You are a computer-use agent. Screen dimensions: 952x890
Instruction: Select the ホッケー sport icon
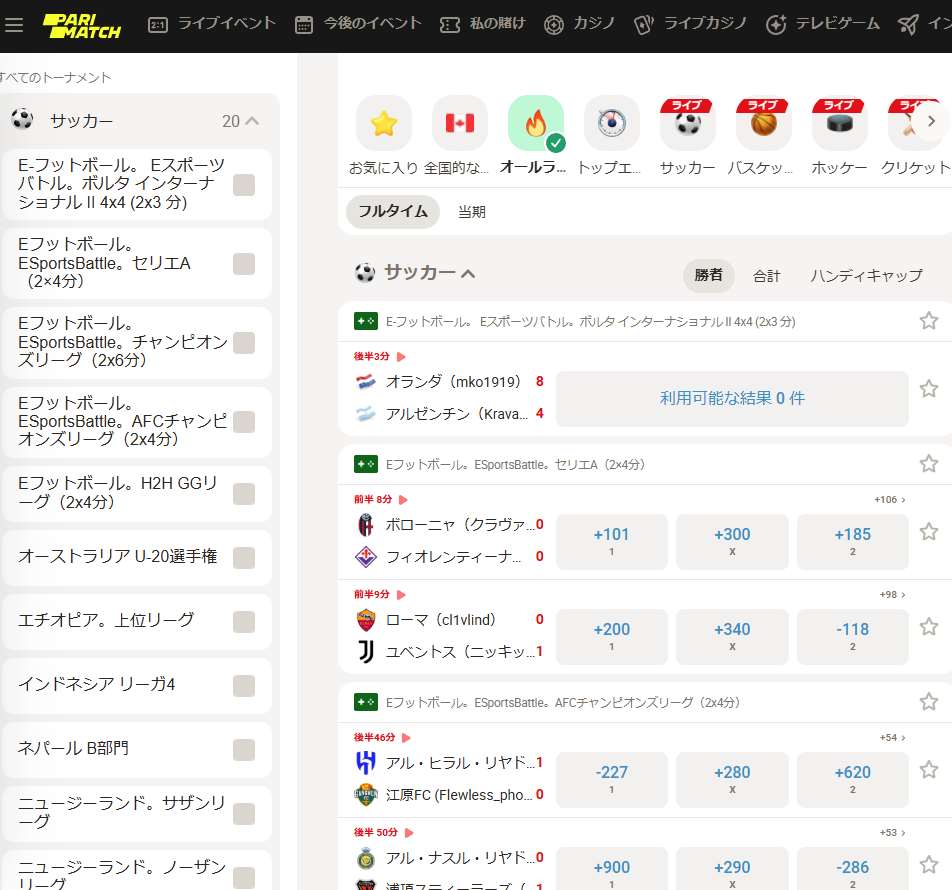point(838,122)
